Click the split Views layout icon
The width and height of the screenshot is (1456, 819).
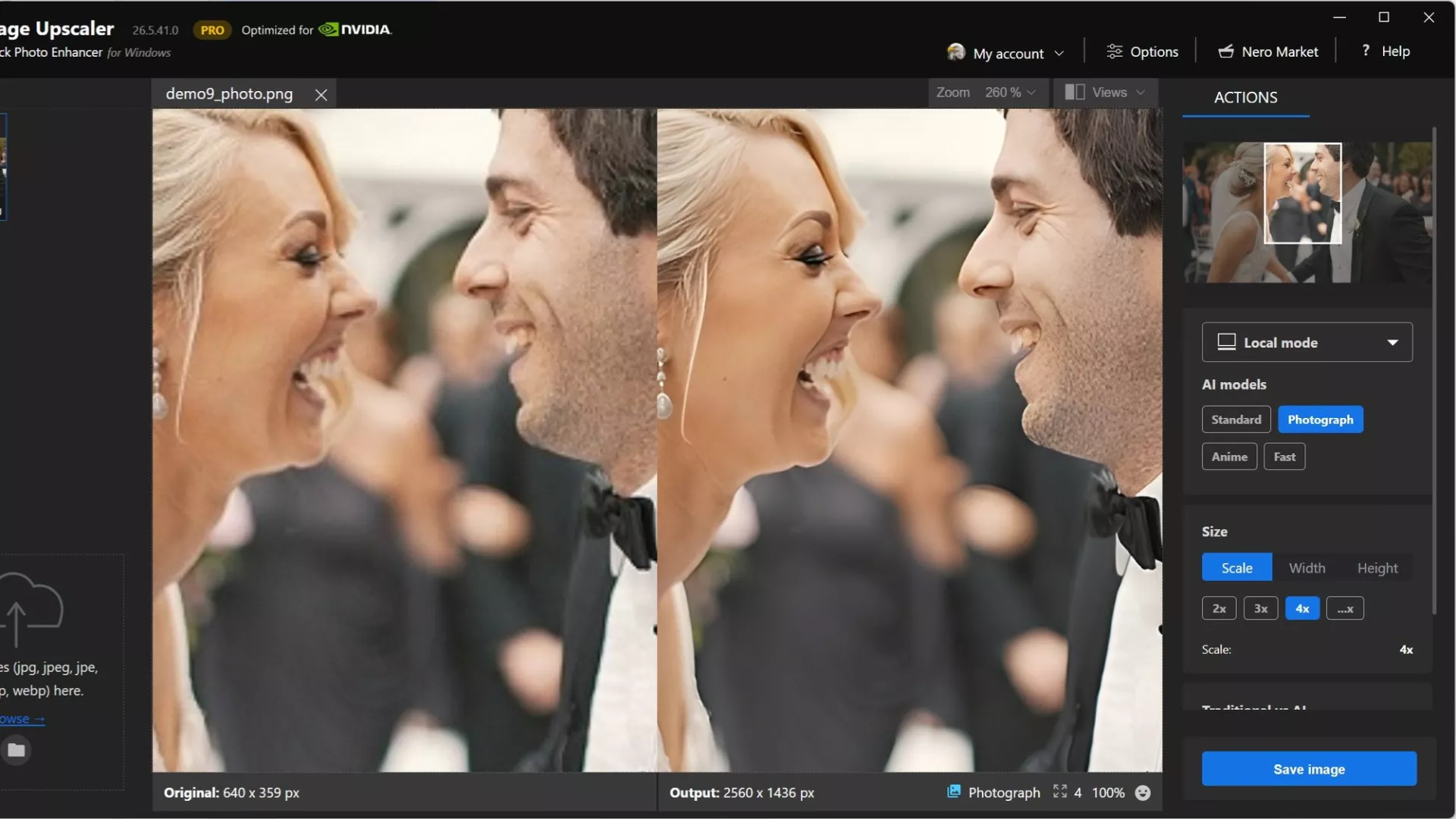point(1075,93)
